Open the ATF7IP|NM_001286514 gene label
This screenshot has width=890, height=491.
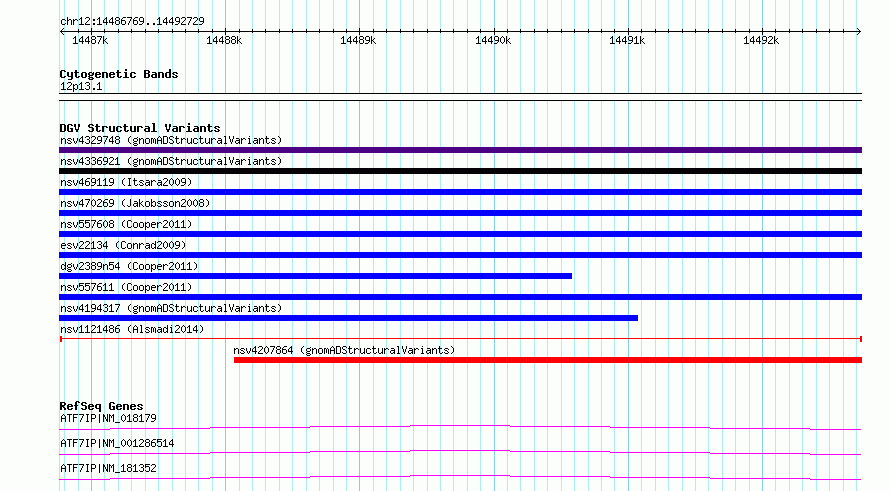[x=117, y=443]
